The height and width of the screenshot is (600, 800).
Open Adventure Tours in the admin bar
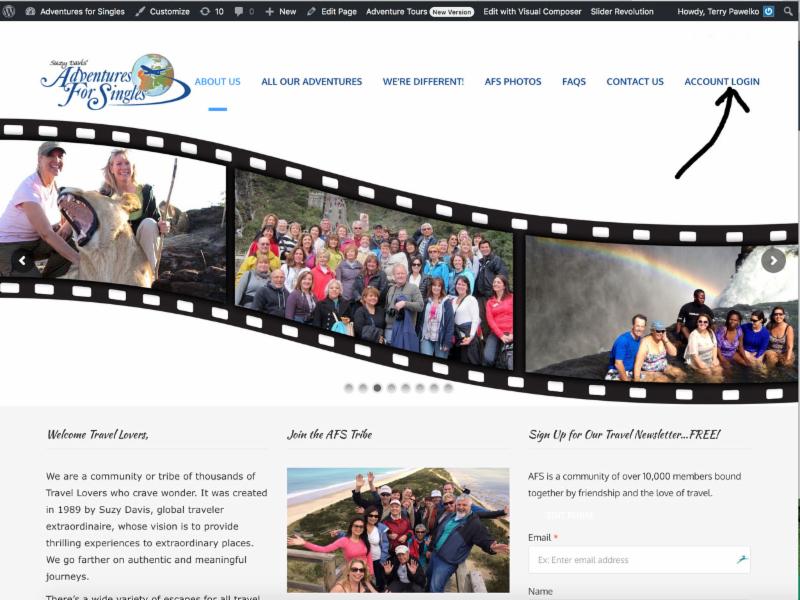click(x=420, y=11)
